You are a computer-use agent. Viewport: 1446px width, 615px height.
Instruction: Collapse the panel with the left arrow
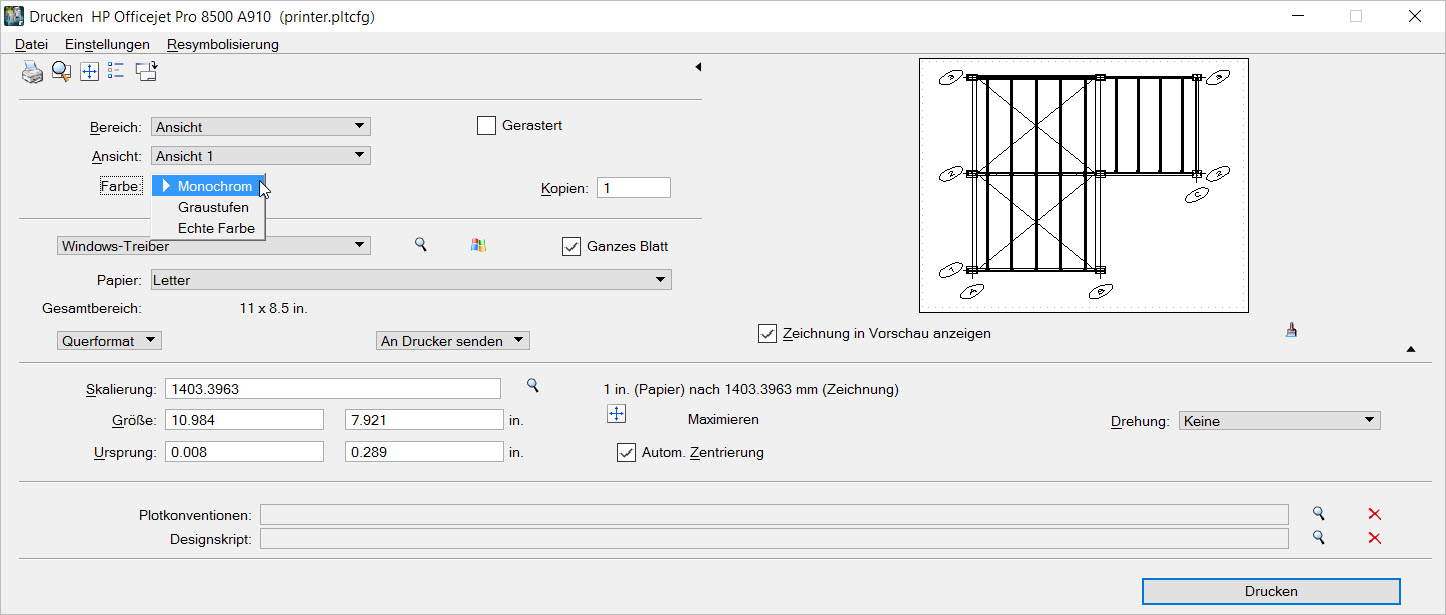(x=698, y=67)
